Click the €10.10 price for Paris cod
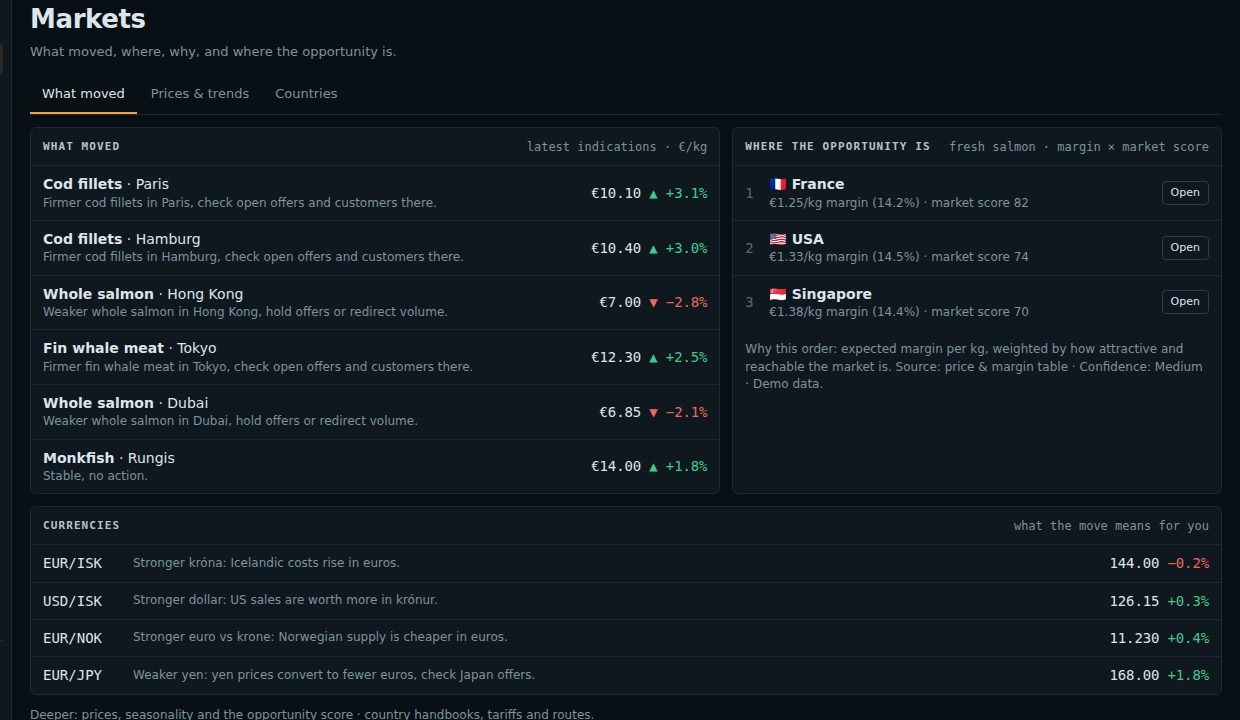 [616, 193]
